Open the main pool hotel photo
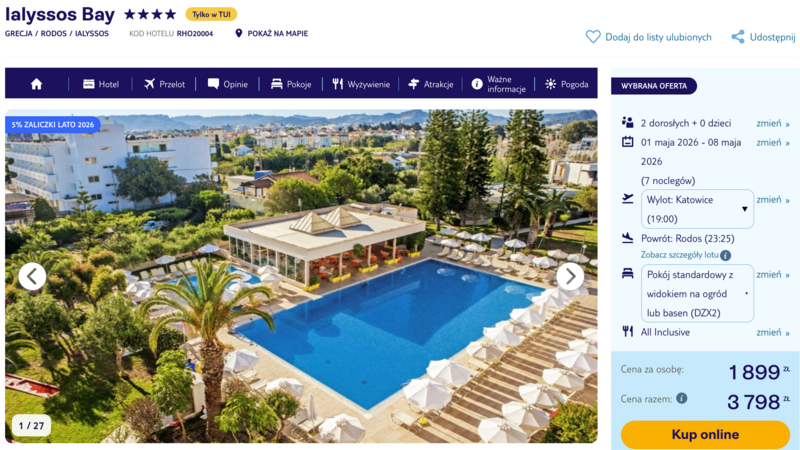800x450 pixels. 301,276
